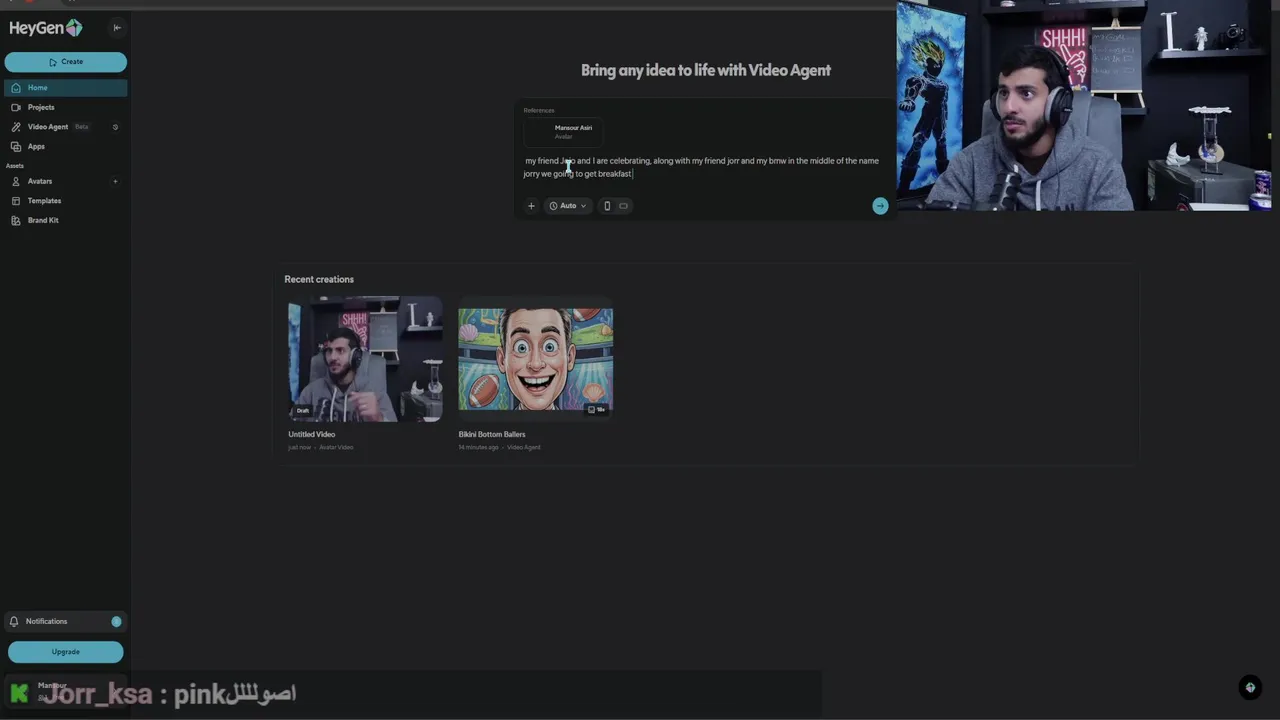This screenshot has width=1280, height=720.
Task: Add new avatar with plus icon
Action: (115, 181)
